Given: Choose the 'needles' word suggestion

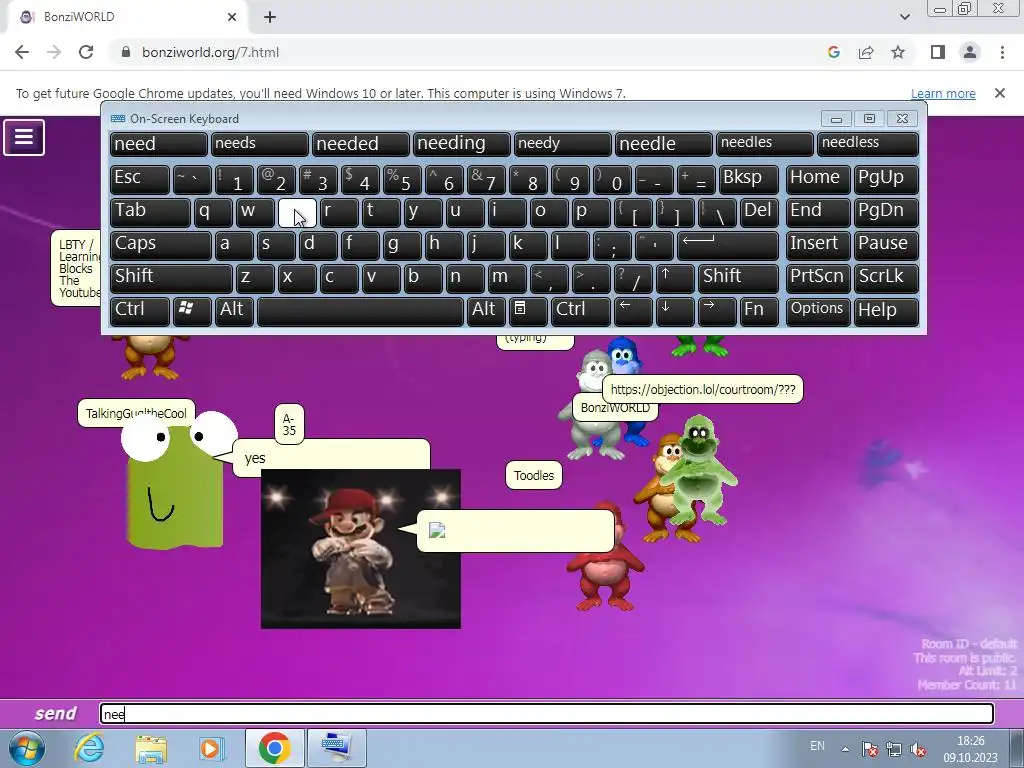Looking at the screenshot, I should point(765,144).
